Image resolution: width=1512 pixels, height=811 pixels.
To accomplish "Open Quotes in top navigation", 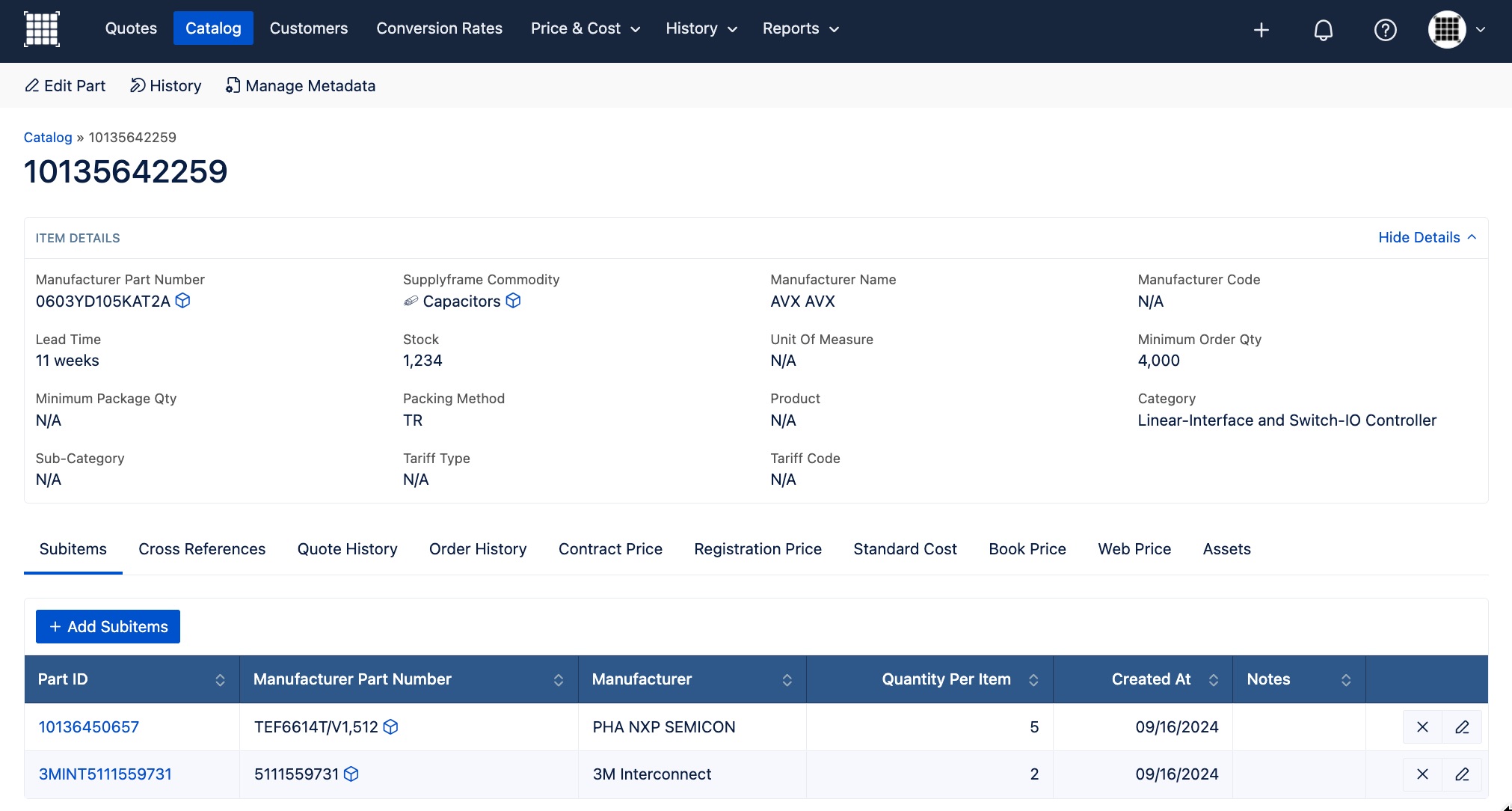I will [131, 28].
